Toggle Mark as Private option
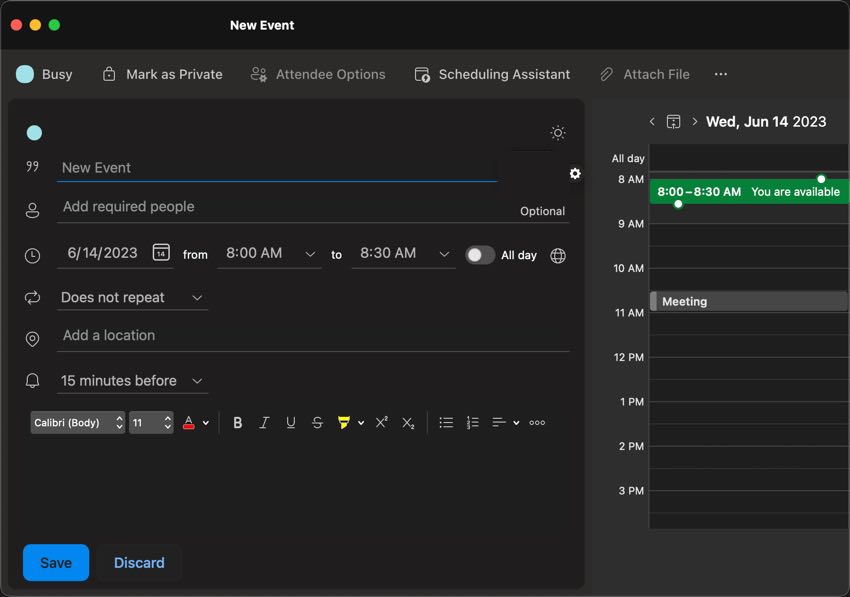Screen dimensions: 850x597 pyautogui.click(x=162, y=74)
